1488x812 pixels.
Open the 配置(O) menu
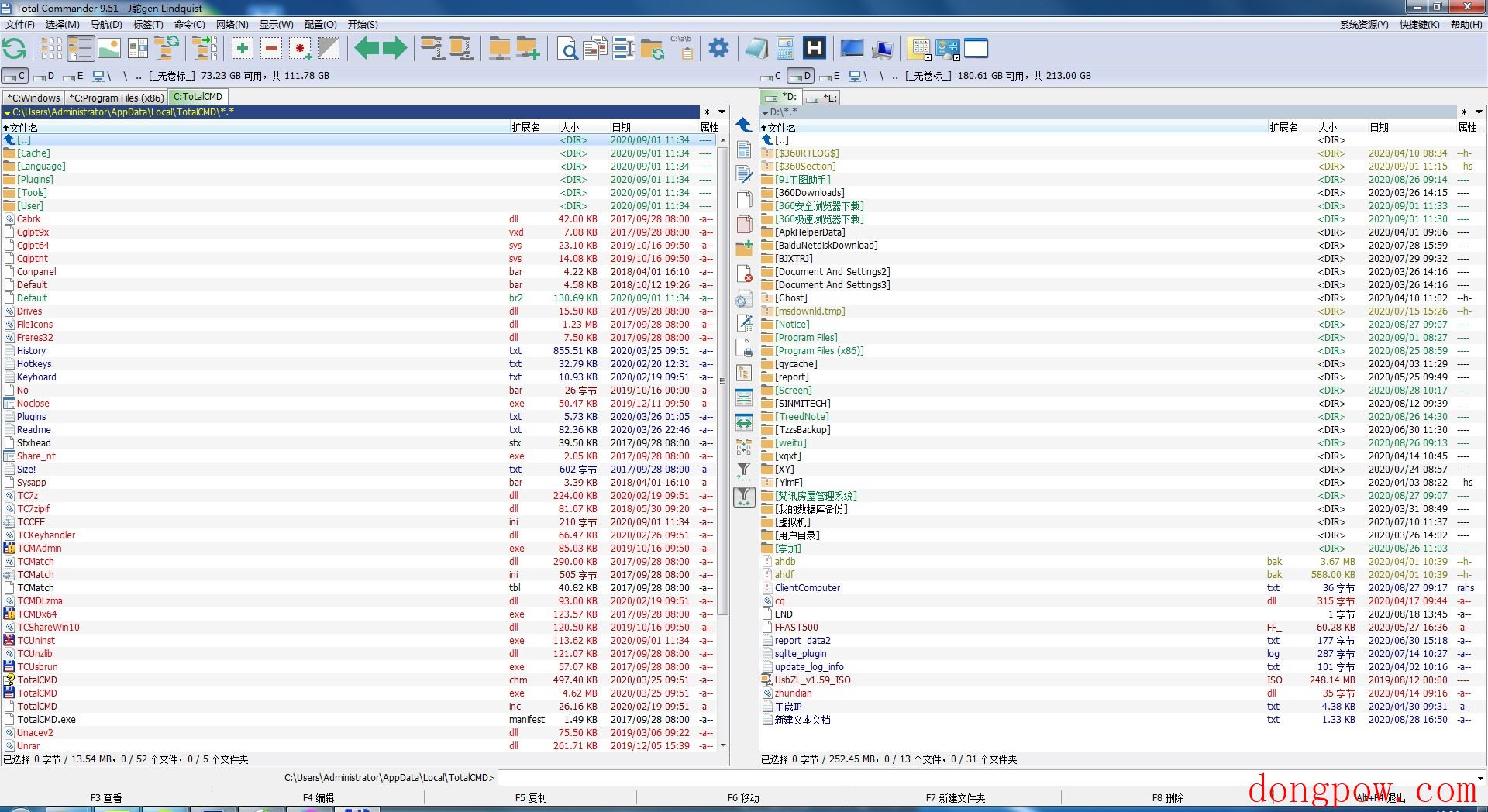320,24
